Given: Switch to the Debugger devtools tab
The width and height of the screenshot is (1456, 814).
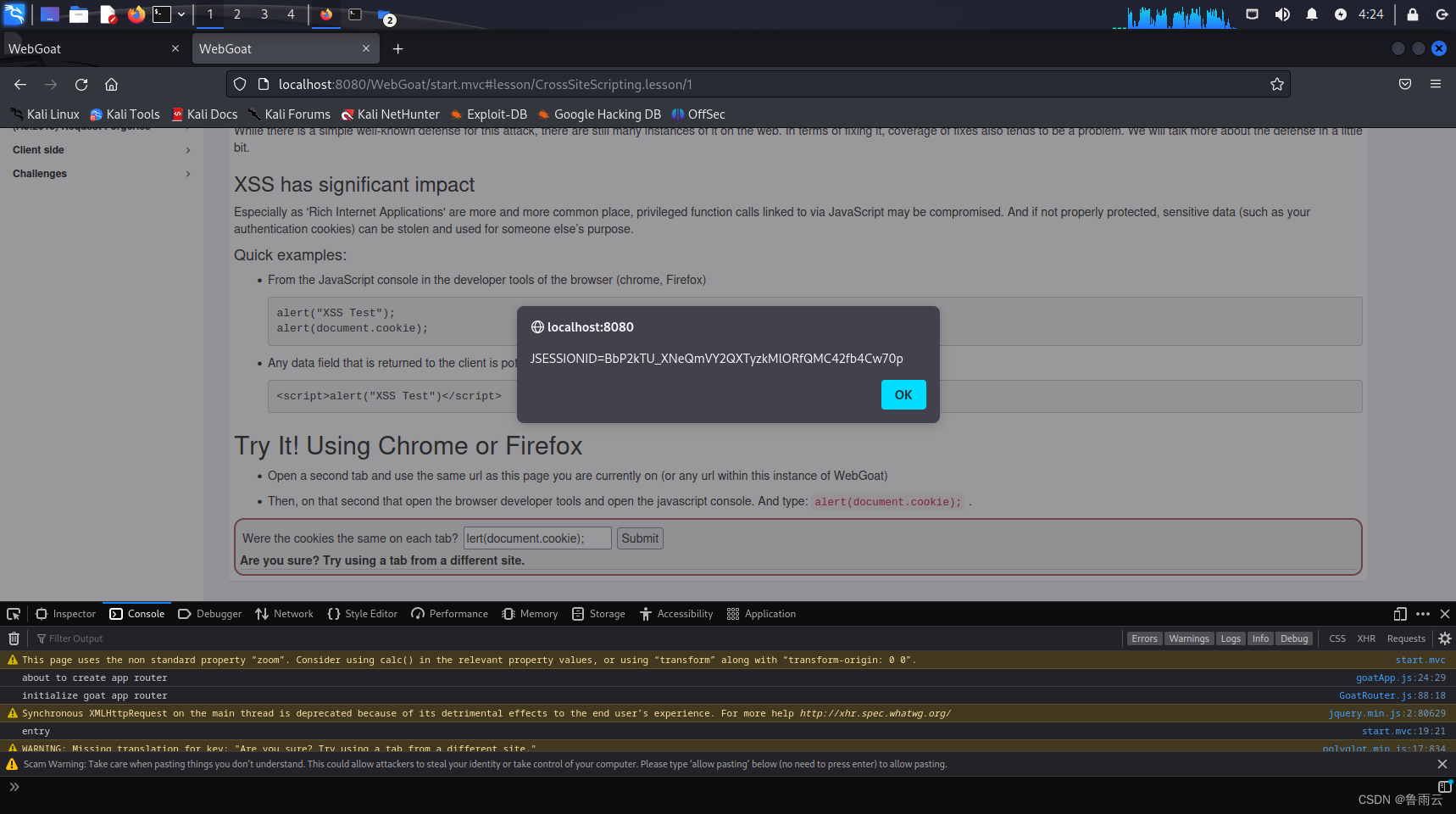Looking at the screenshot, I should 209,614.
